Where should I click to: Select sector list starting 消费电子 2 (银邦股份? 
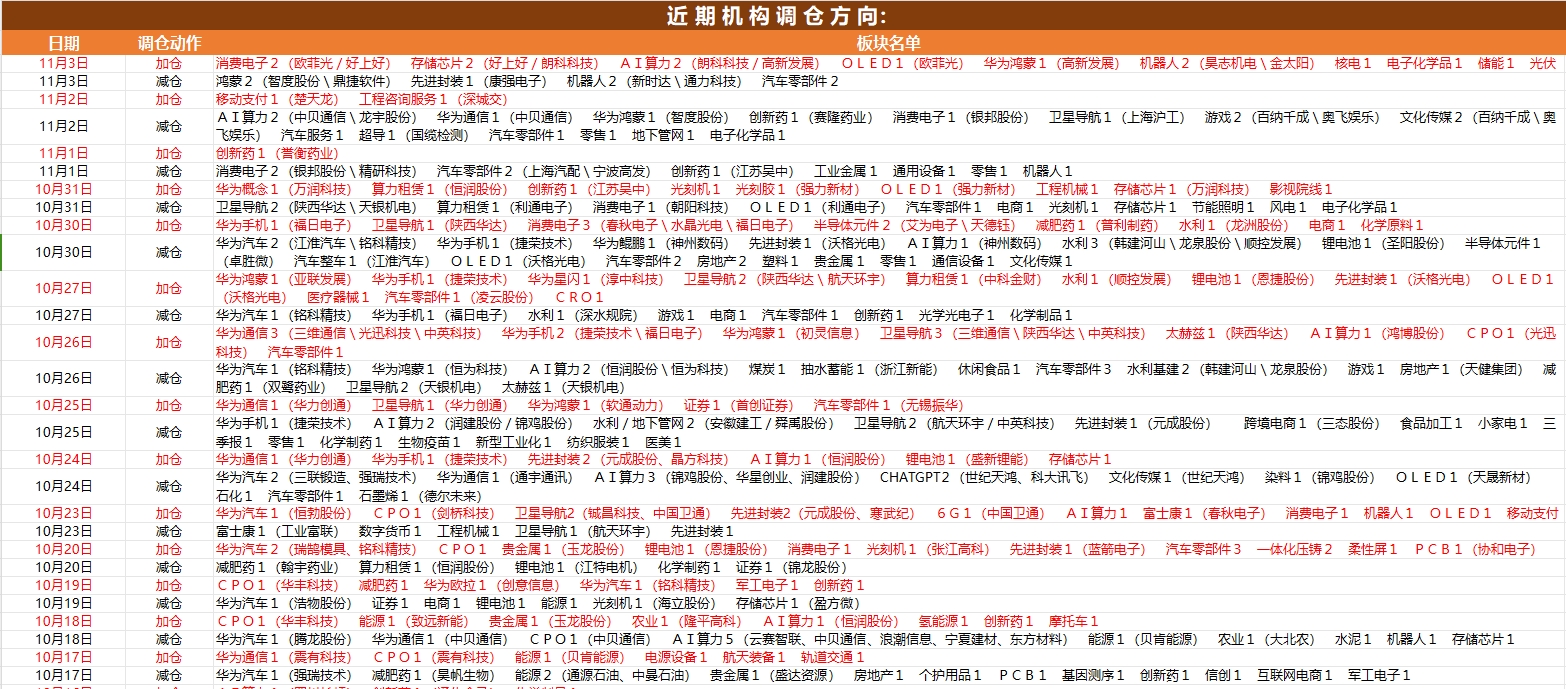(644, 171)
